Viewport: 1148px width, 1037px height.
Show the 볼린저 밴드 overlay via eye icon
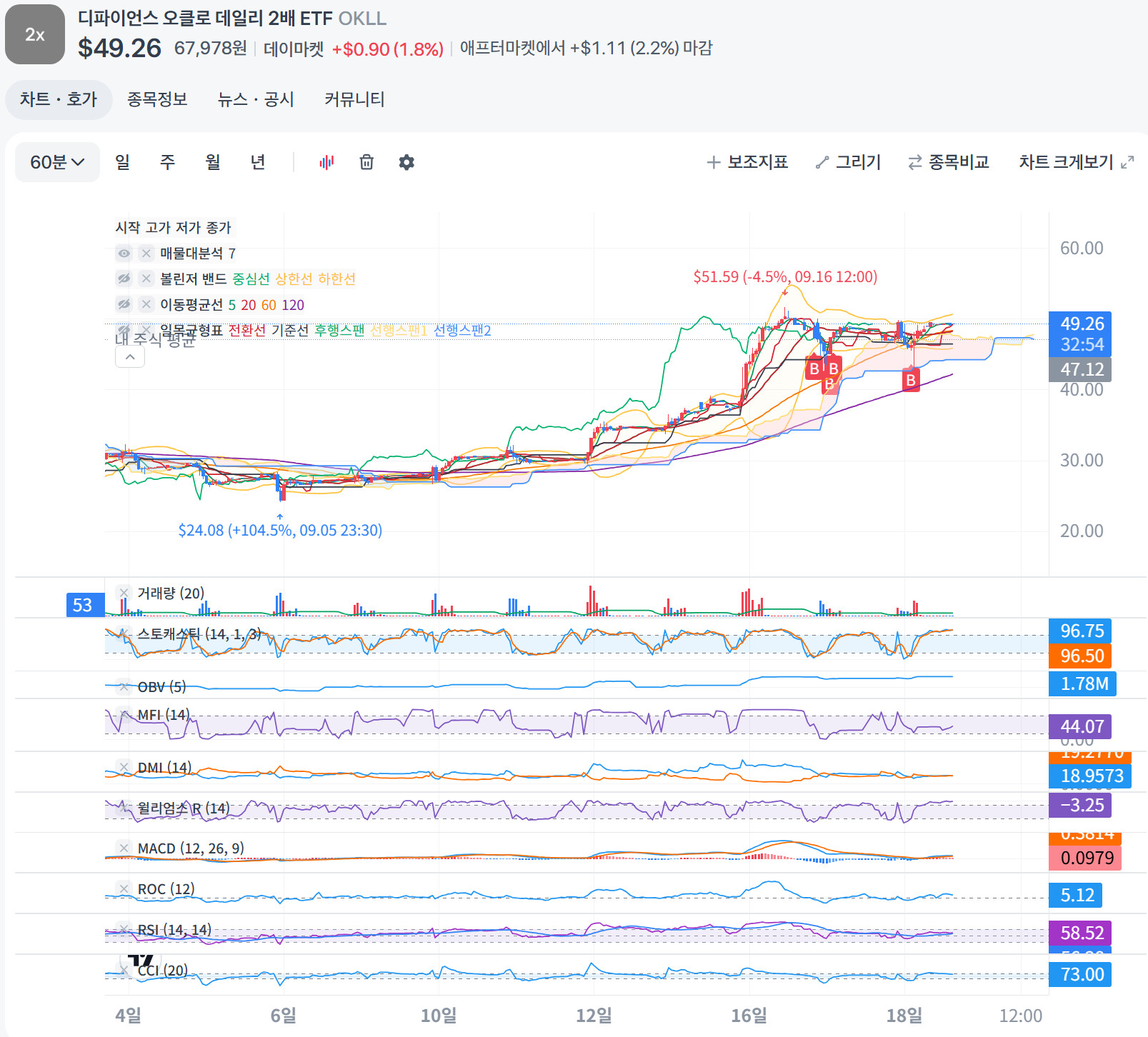(124, 279)
